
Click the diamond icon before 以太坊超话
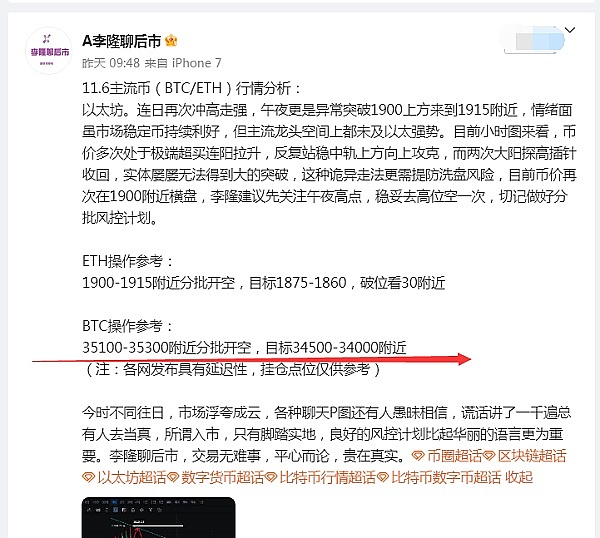point(88,478)
